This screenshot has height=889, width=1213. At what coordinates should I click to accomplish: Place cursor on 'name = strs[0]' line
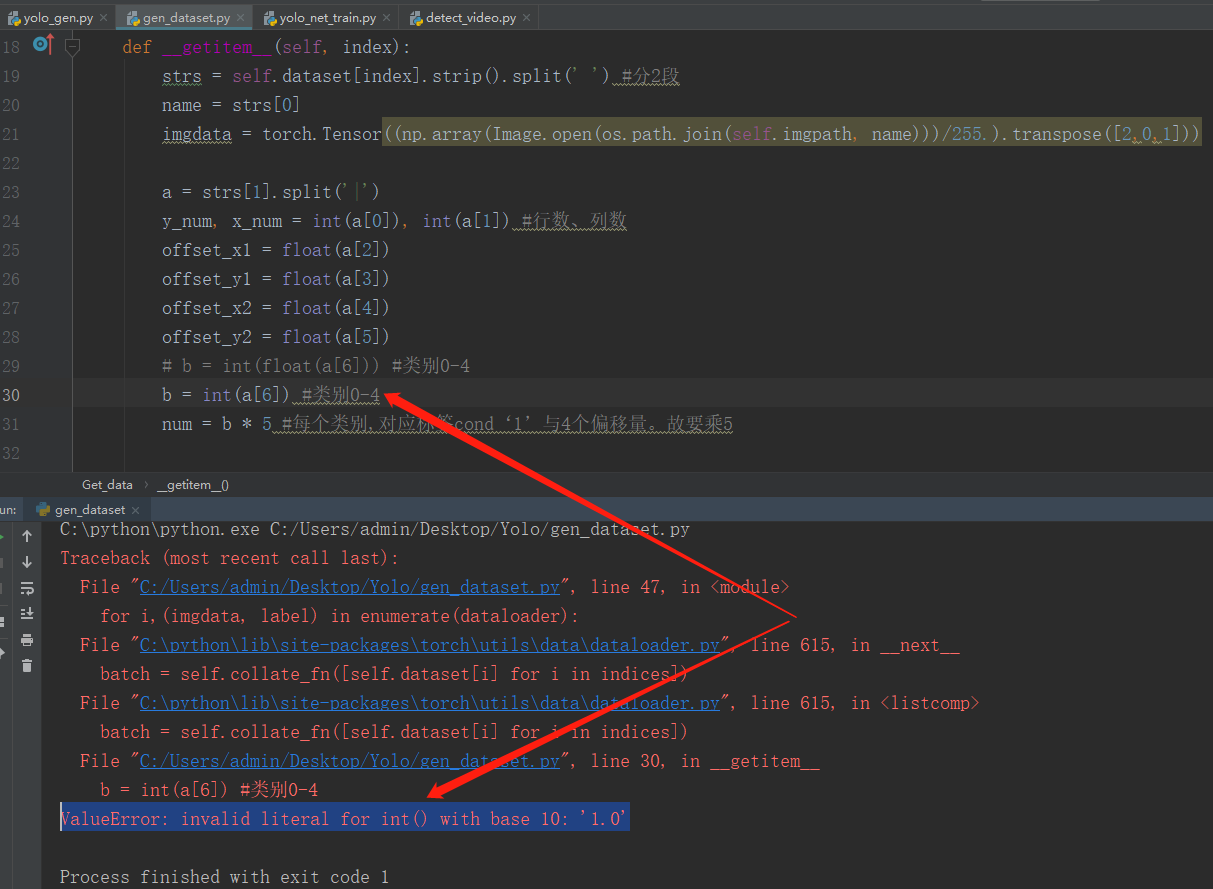(231, 105)
